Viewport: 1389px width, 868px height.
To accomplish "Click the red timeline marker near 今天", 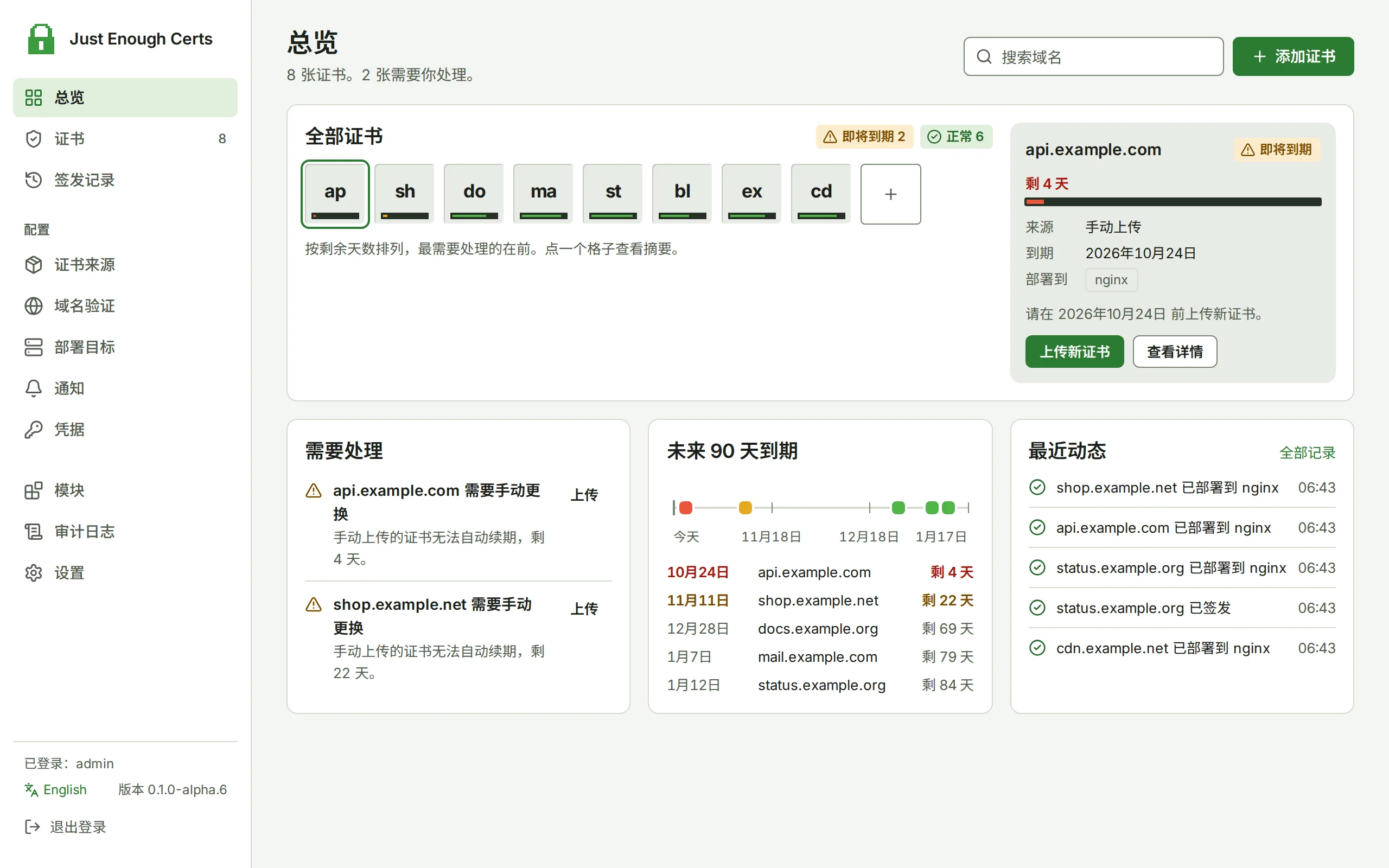I will 686,507.
